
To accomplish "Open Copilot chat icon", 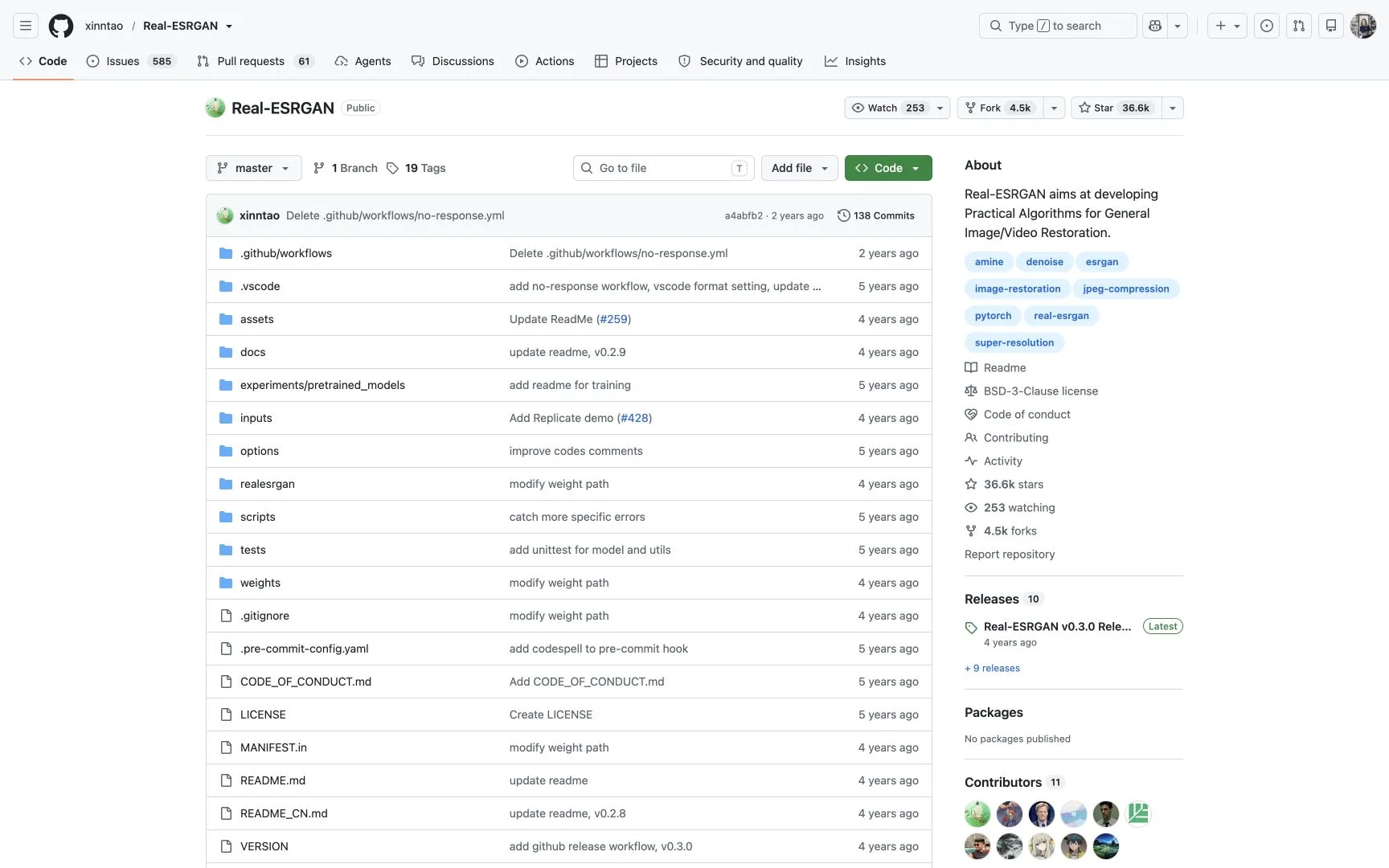I will point(1155,26).
